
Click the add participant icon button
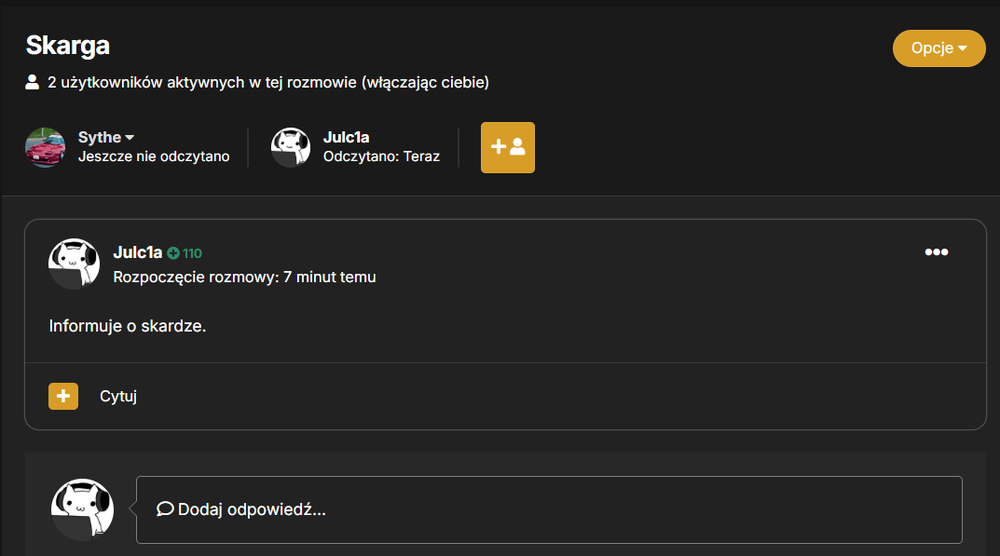point(508,147)
